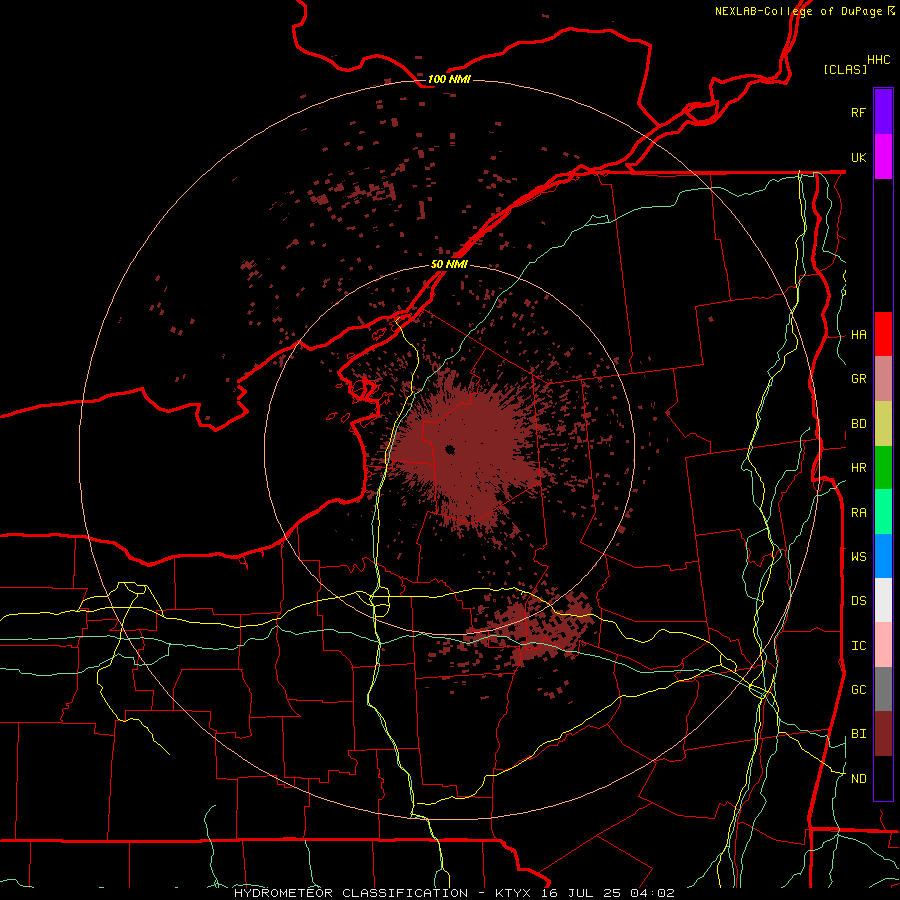Screen dimensions: 900x900
Task: Click the "HR" legend label
Action: tap(858, 468)
